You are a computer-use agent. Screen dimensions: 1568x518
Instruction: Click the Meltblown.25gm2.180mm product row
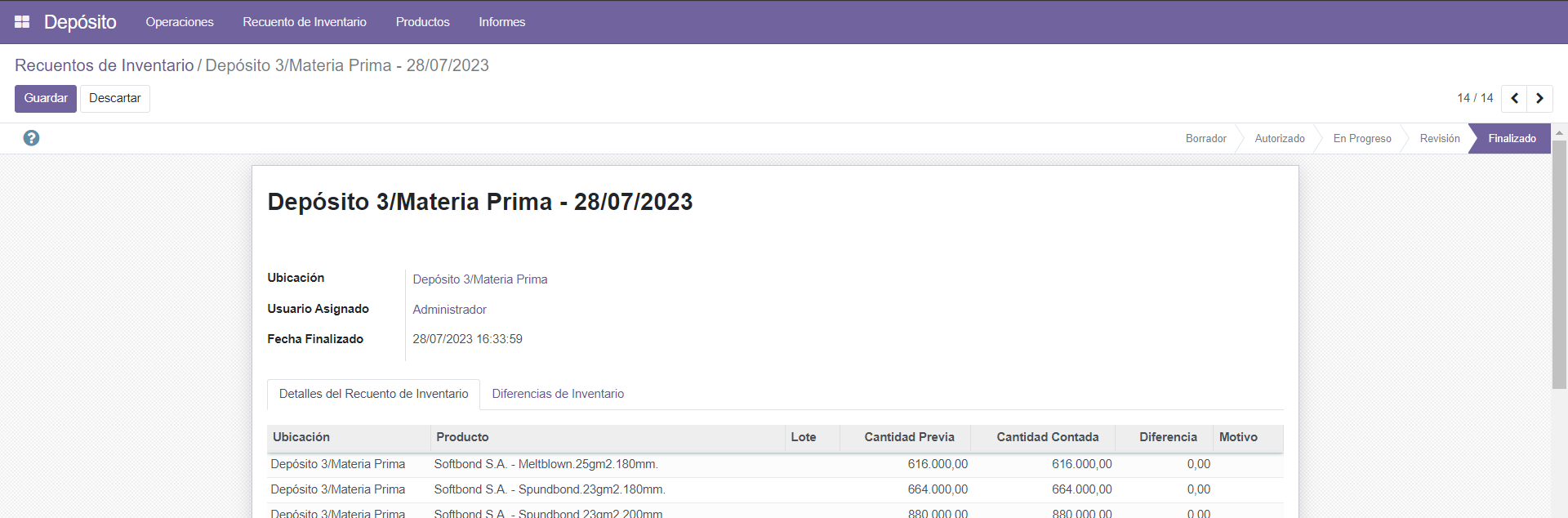click(546, 464)
